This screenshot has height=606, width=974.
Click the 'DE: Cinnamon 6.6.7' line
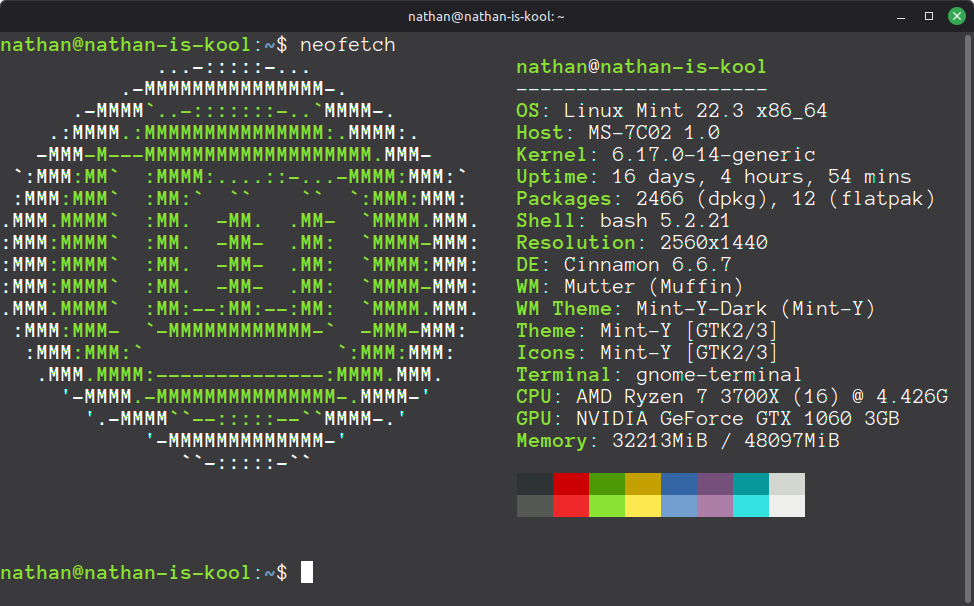click(x=624, y=265)
